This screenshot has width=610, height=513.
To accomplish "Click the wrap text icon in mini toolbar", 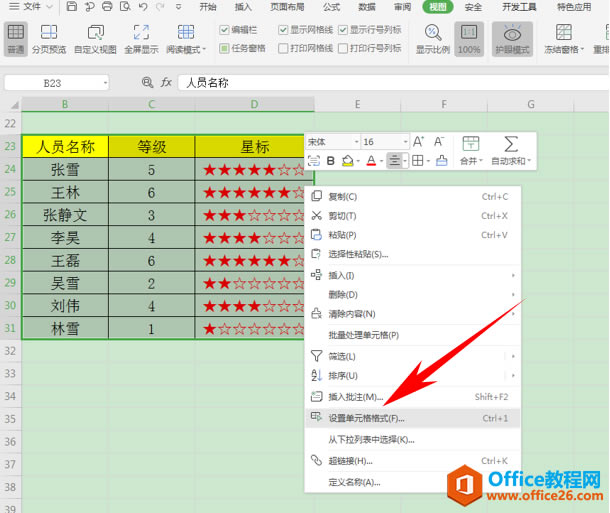I will coord(314,161).
